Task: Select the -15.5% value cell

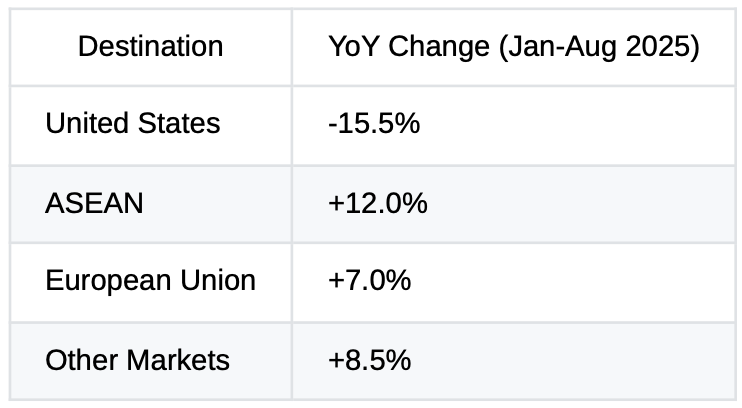Action: pos(513,125)
